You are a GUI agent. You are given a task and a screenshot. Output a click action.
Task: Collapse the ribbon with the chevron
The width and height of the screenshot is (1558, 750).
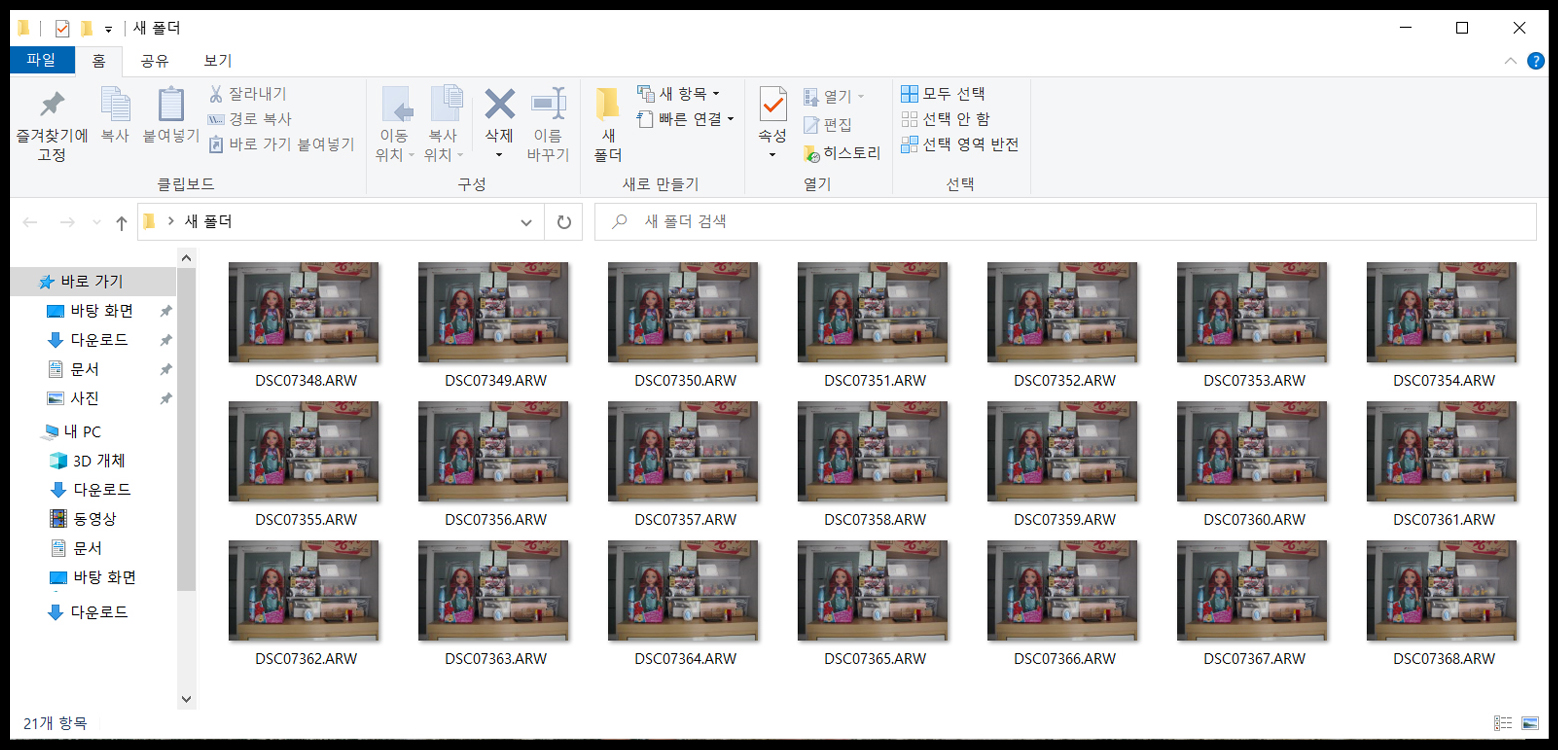pyautogui.click(x=1510, y=61)
